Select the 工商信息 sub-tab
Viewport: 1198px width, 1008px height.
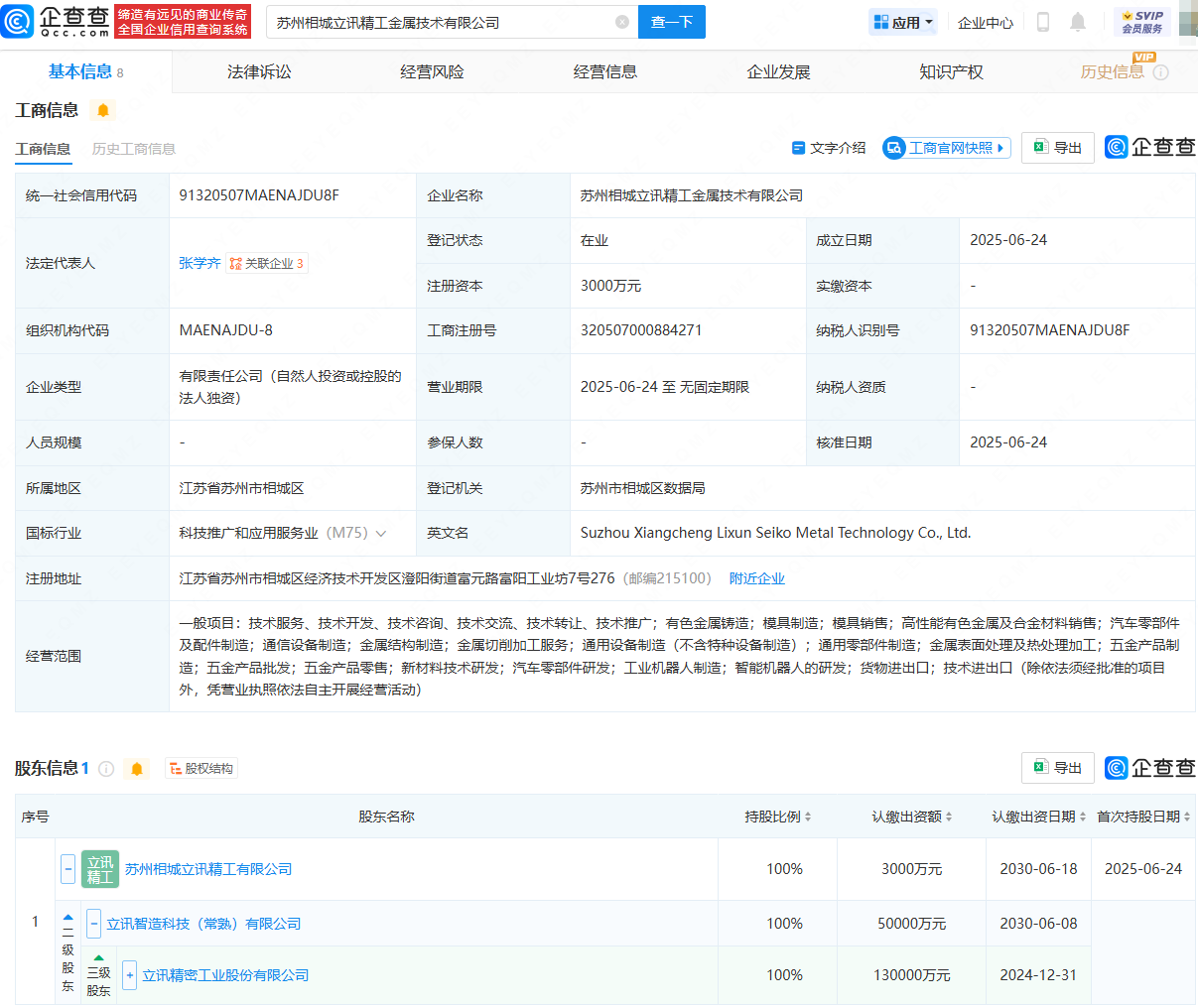(x=43, y=149)
